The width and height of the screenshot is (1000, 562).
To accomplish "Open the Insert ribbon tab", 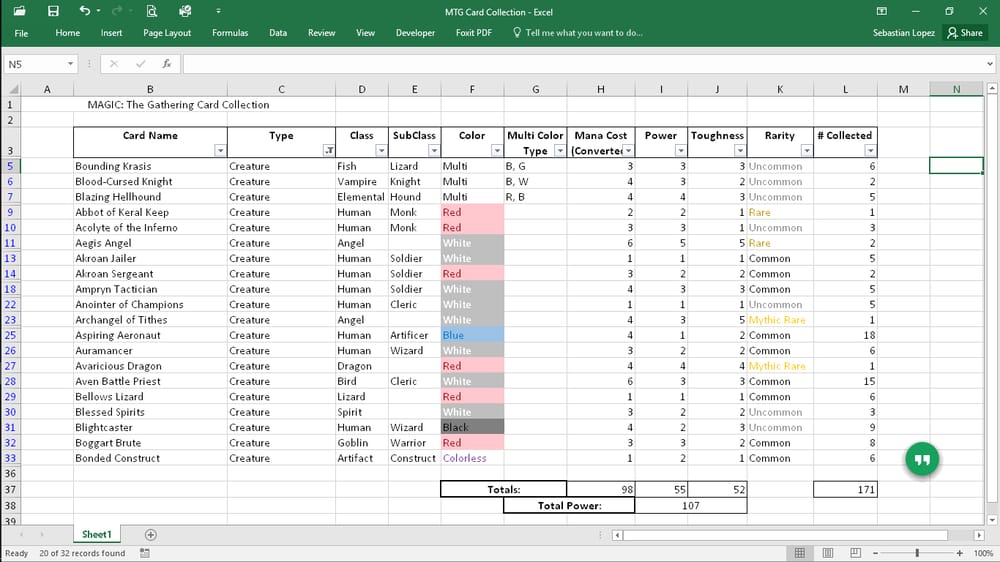I will tap(111, 33).
